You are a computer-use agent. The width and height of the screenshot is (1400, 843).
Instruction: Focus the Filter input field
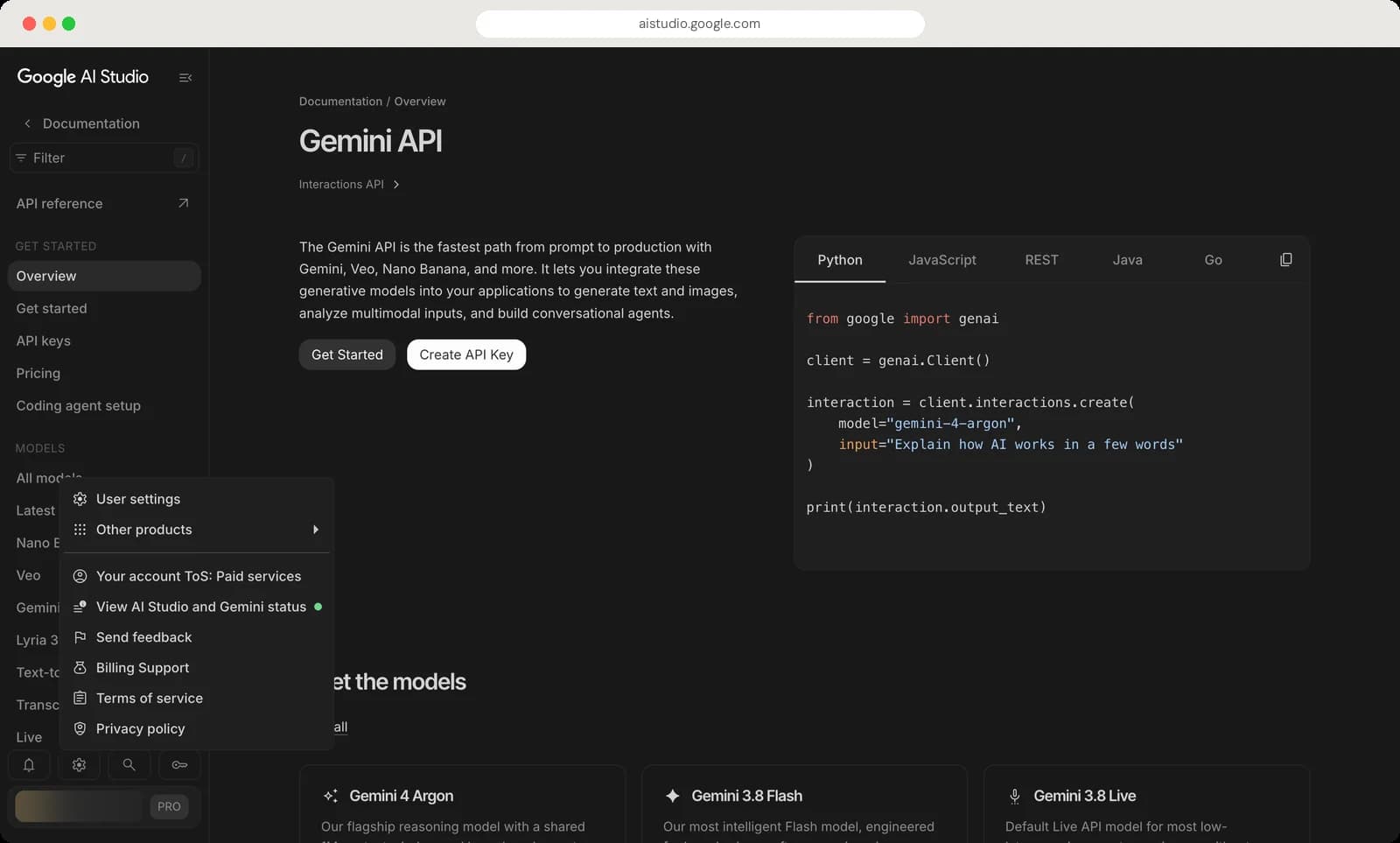tap(104, 158)
